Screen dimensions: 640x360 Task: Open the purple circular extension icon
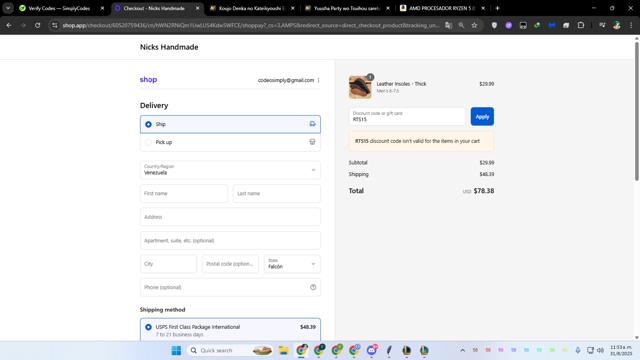click(509, 25)
